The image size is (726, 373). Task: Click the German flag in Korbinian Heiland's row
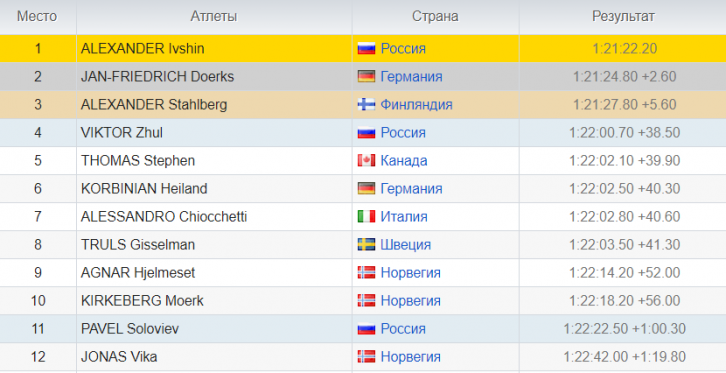[366, 188]
